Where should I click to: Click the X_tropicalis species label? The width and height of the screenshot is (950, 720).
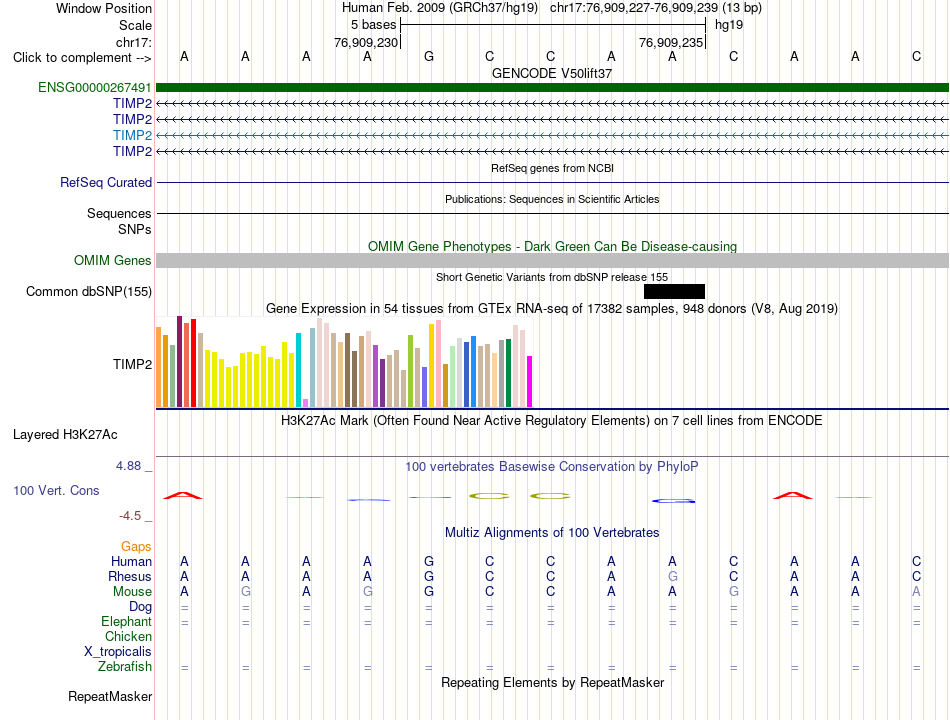click(118, 652)
